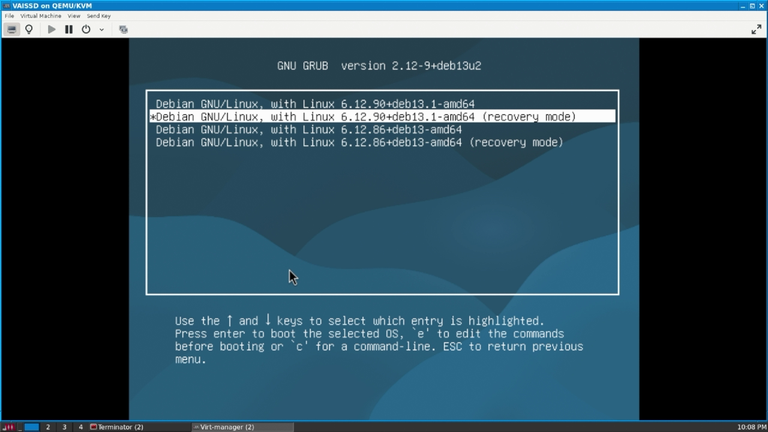Open the View menu
Screen dimensions: 768x432
coord(74,16)
